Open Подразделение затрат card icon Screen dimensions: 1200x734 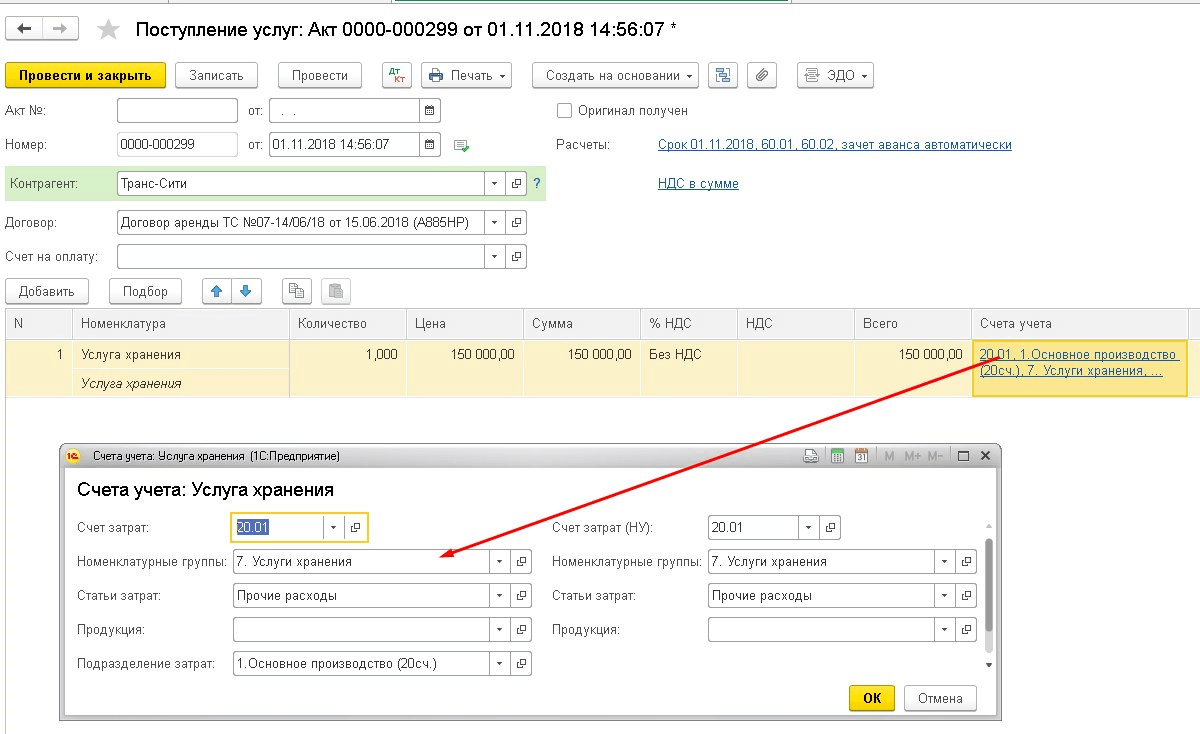pyautogui.click(x=521, y=663)
